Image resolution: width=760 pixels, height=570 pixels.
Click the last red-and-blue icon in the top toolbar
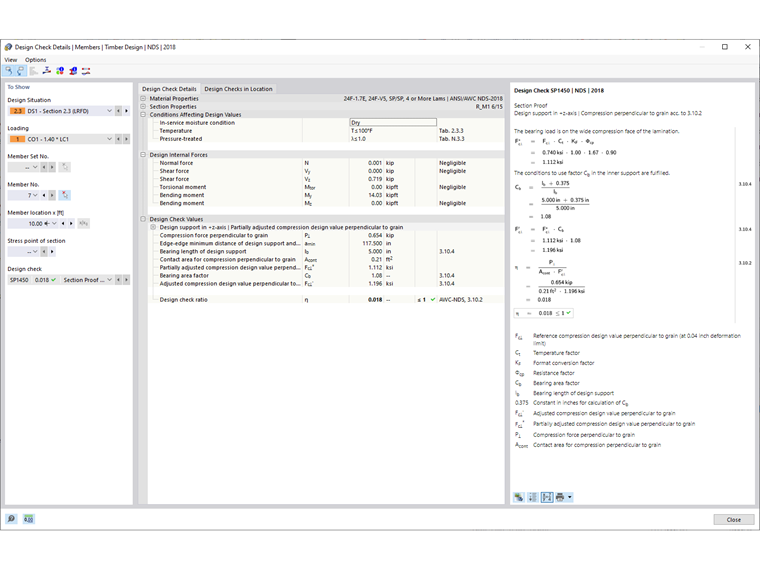[x=86, y=71]
